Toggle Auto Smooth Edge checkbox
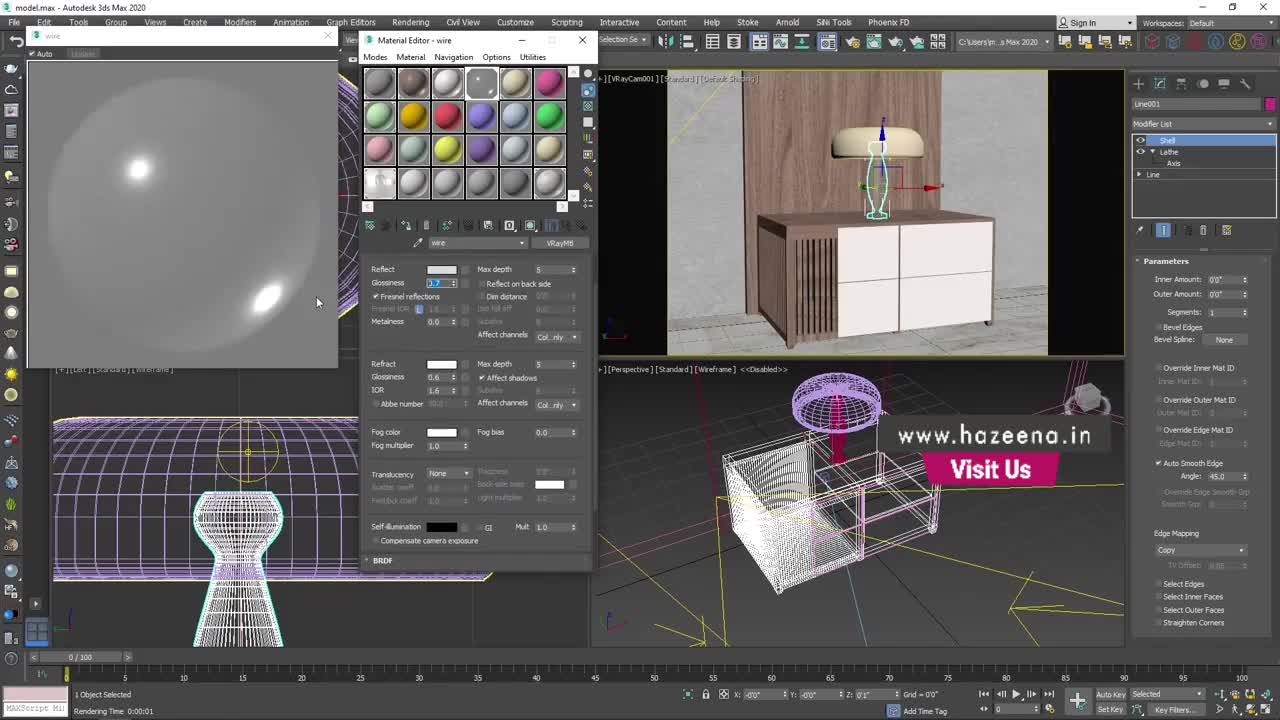1280x720 pixels. [1159, 463]
